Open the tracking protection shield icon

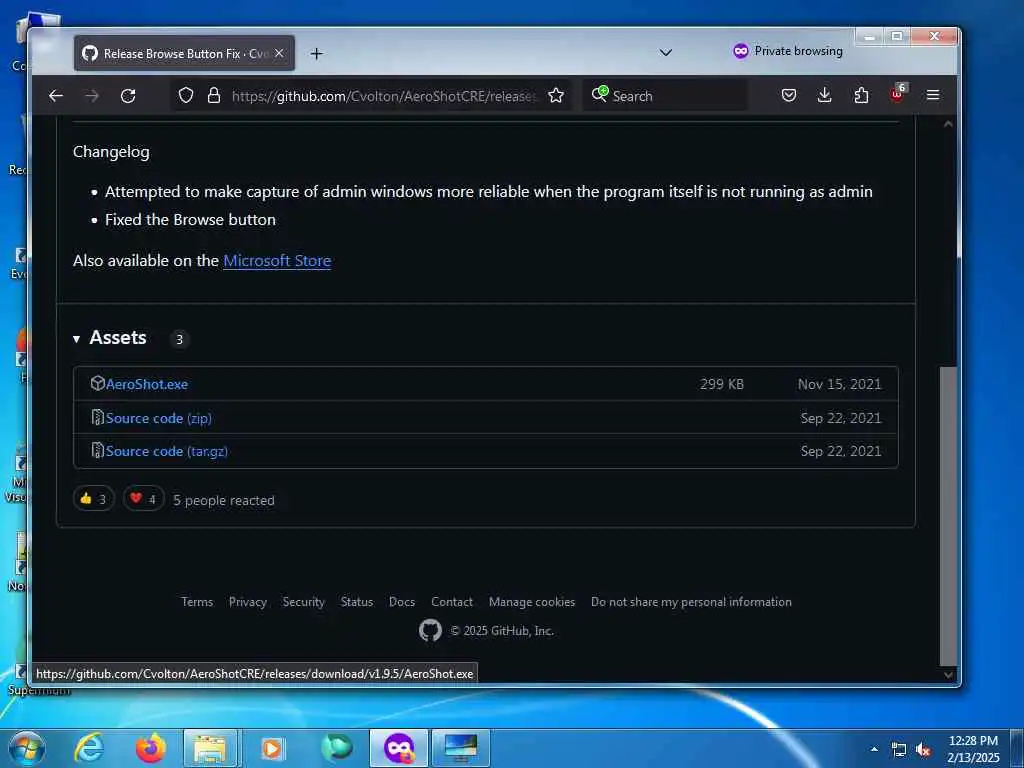(x=186, y=96)
